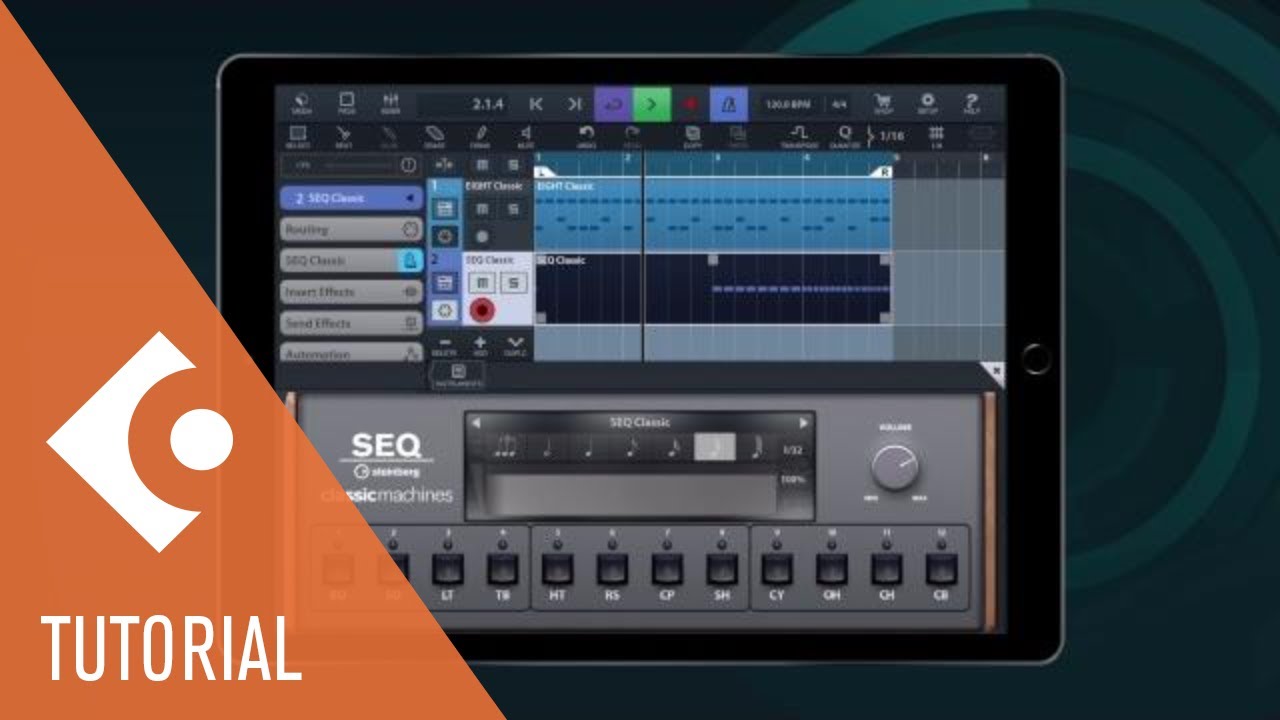Adjust the SEQ Volume knob
Screen dimensions: 1280x720
tap(895, 466)
